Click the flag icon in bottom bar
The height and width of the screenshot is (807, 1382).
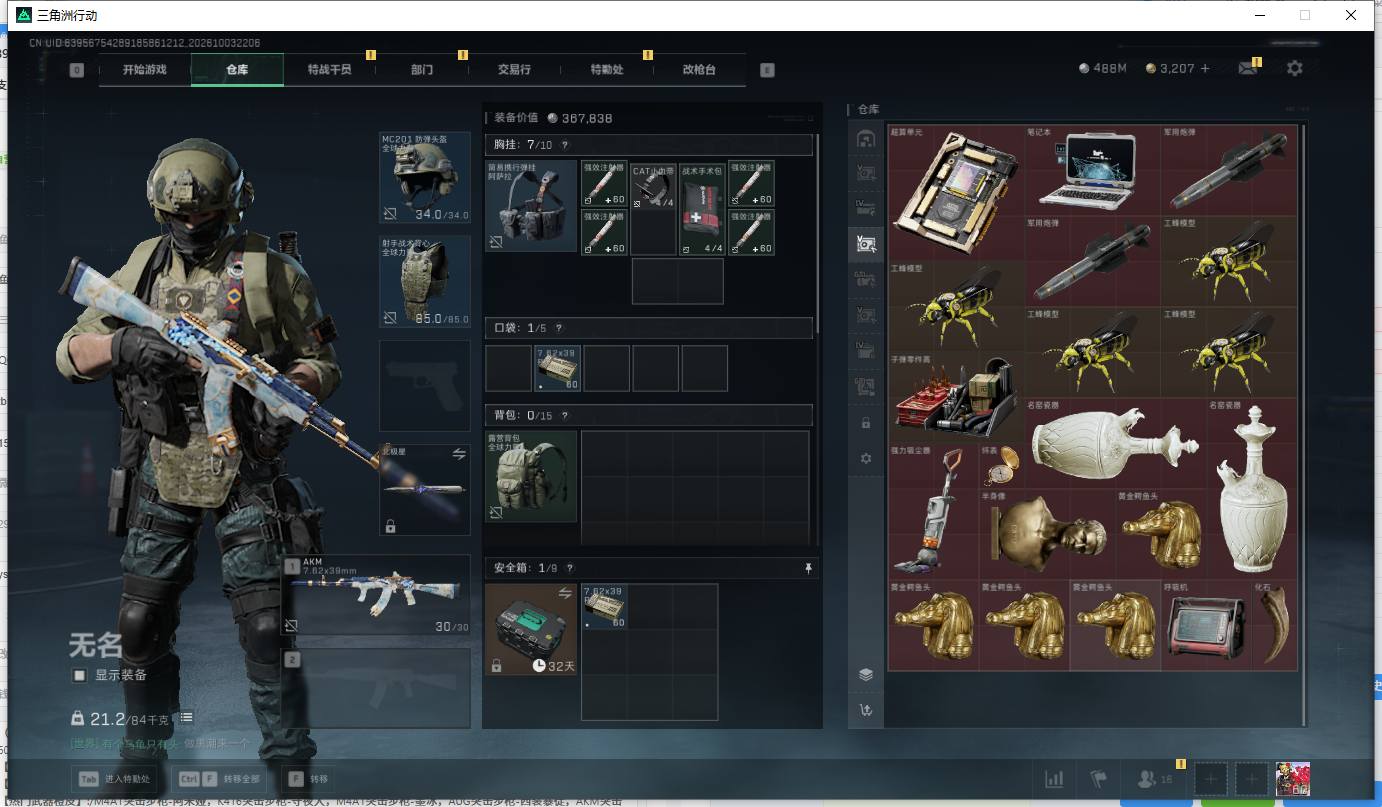point(1098,779)
